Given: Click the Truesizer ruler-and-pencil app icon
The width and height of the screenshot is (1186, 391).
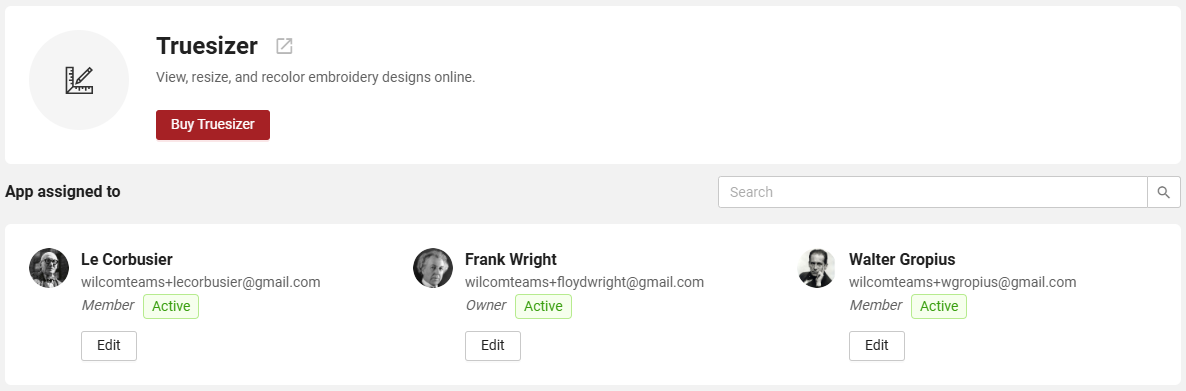Looking at the screenshot, I should [x=79, y=80].
